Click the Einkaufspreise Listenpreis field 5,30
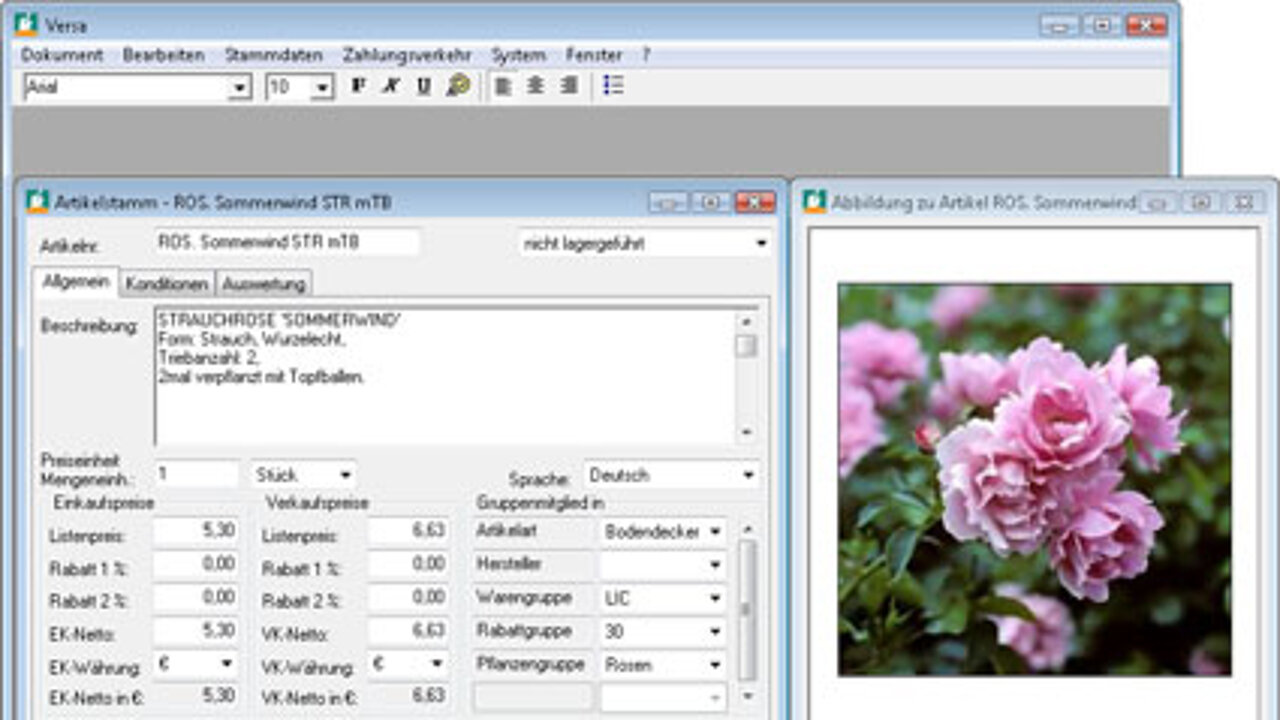Viewport: 1280px width, 720px height. coord(196,531)
